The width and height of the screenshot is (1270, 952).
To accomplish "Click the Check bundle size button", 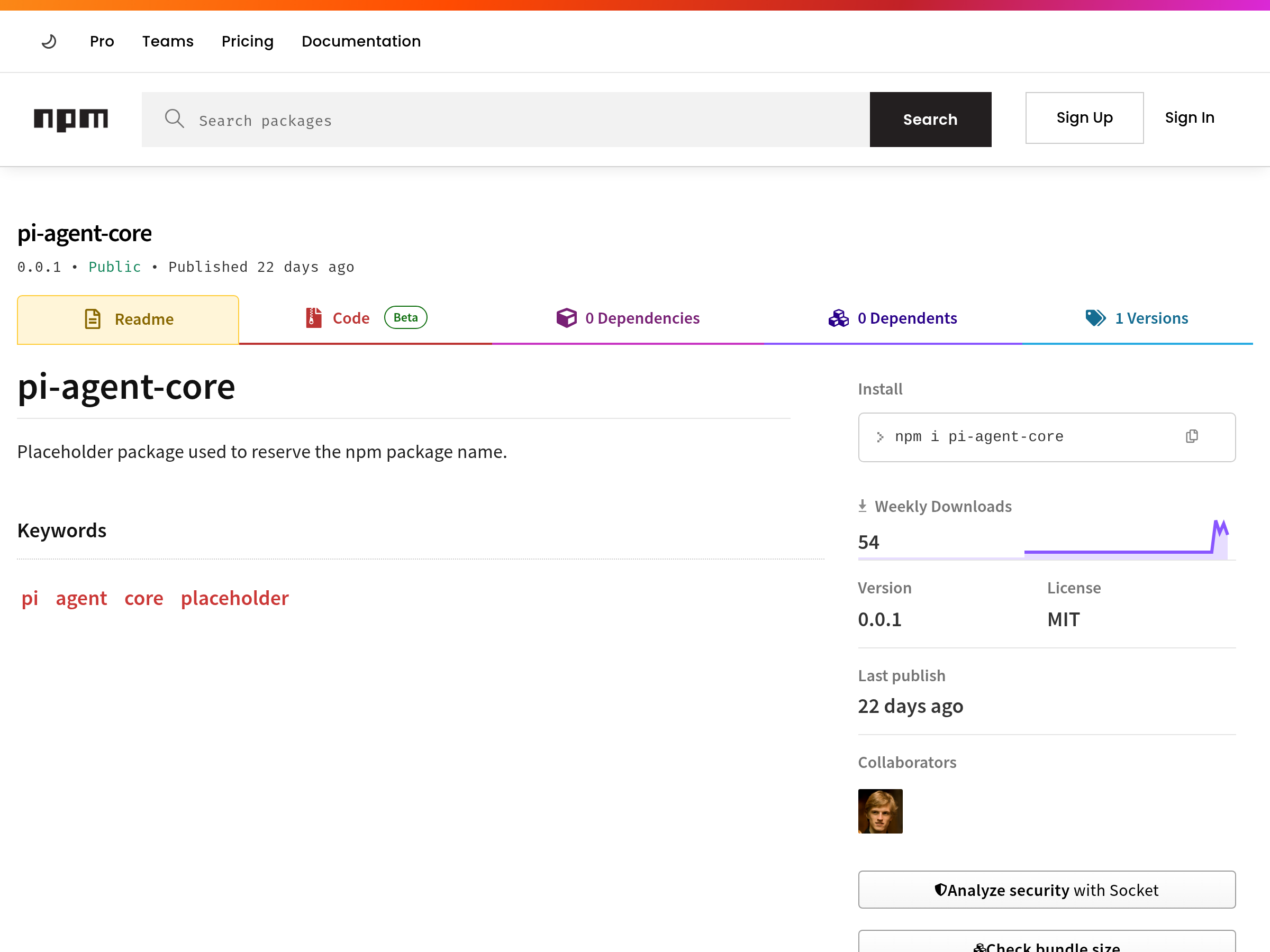I will coord(1047,941).
